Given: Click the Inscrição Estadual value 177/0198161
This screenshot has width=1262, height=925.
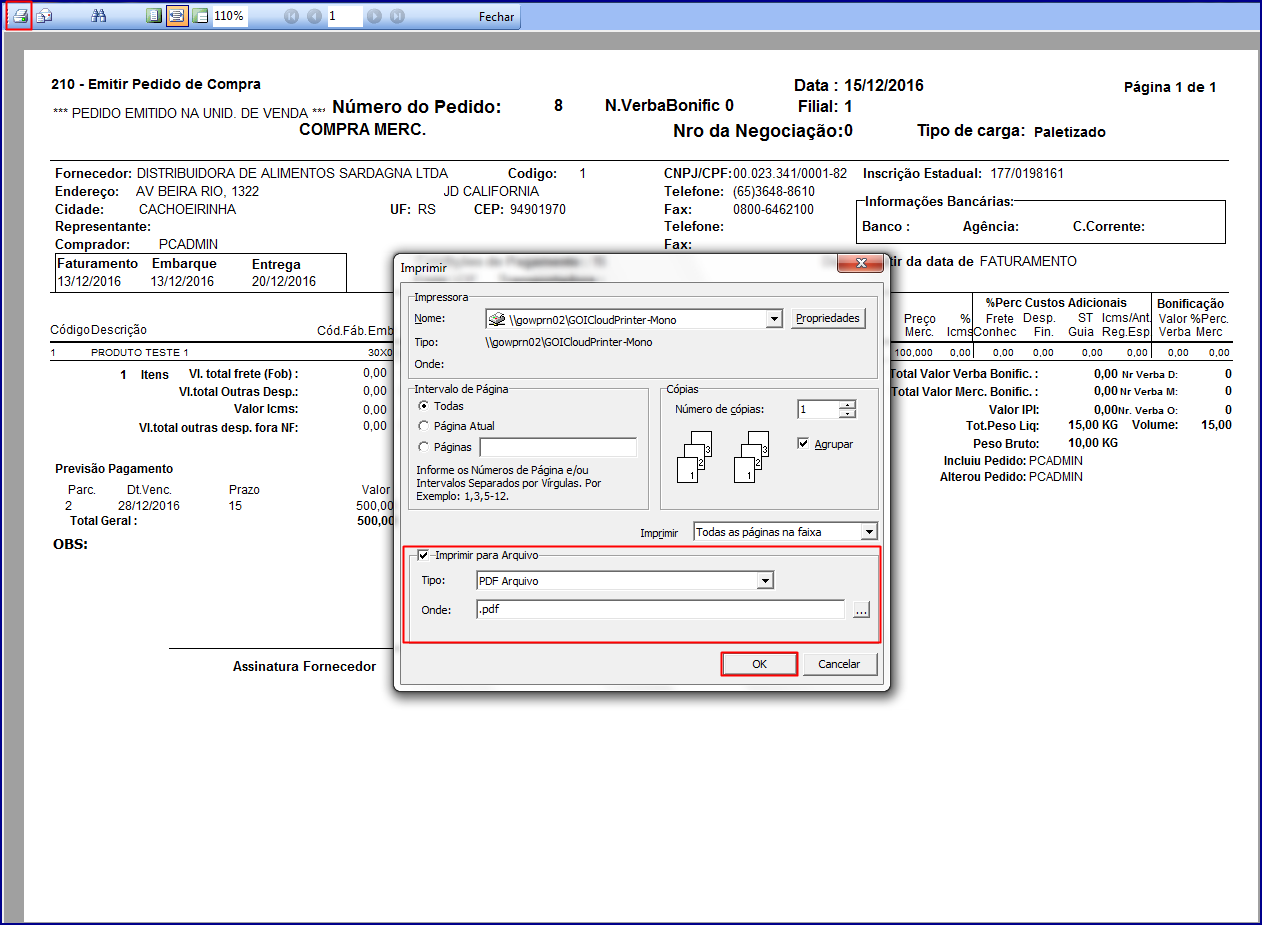Looking at the screenshot, I should pos(1027,173).
